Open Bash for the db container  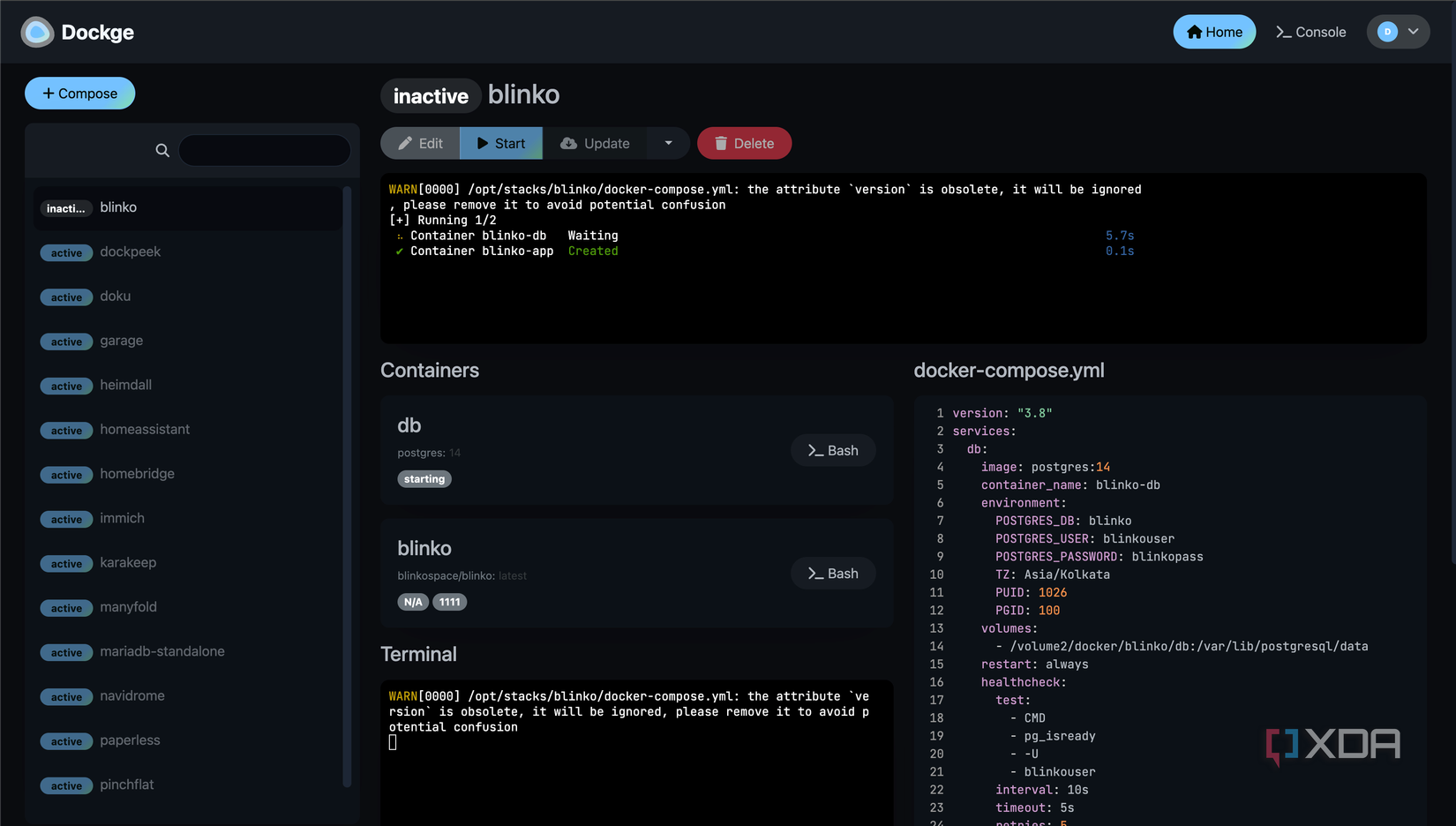[x=833, y=451]
